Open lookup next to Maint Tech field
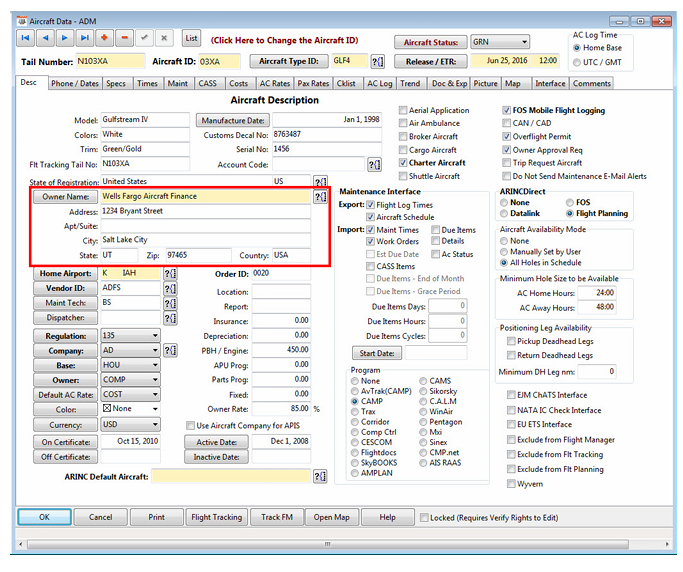Viewport: 683px width, 572px height. [170, 303]
